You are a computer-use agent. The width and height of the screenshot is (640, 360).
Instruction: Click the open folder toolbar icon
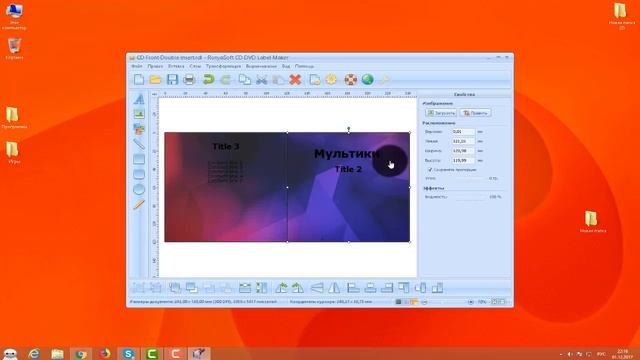point(155,80)
